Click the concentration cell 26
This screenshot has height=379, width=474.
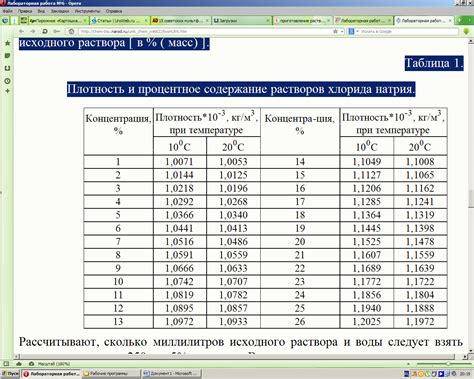tap(300, 322)
